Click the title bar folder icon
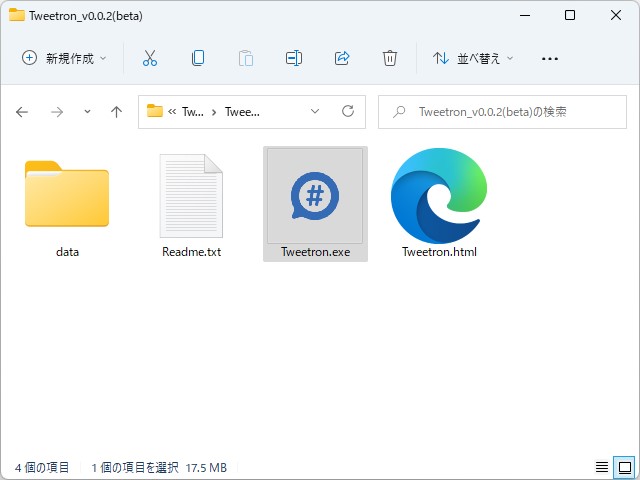This screenshot has width=640, height=480. [17, 15]
